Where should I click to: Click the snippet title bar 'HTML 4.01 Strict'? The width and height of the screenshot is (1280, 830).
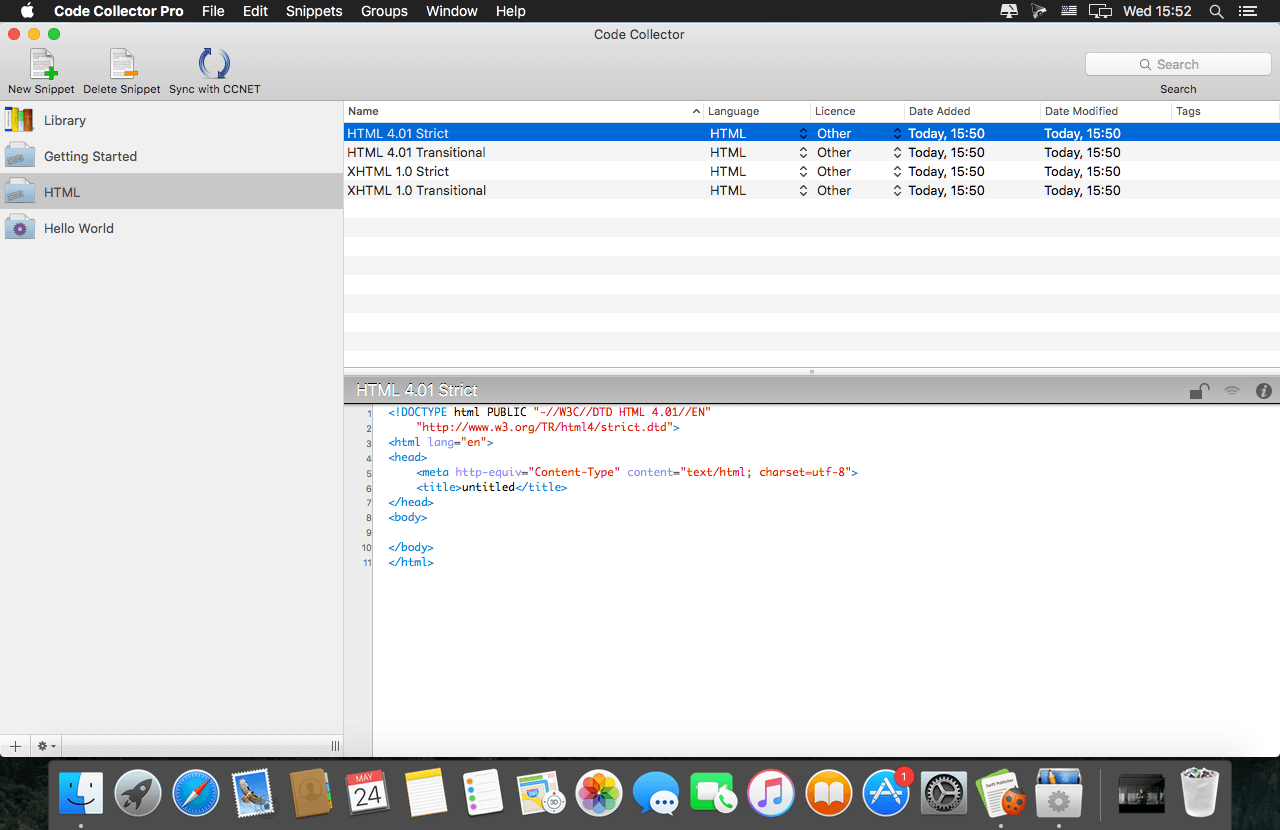click(x=417, y=390)
